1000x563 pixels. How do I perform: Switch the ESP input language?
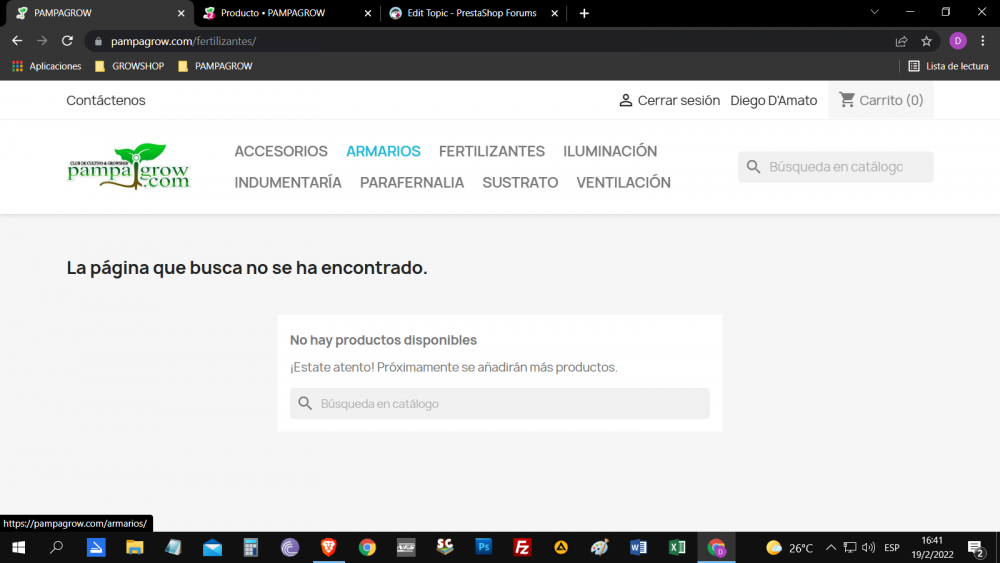(892, 547)
